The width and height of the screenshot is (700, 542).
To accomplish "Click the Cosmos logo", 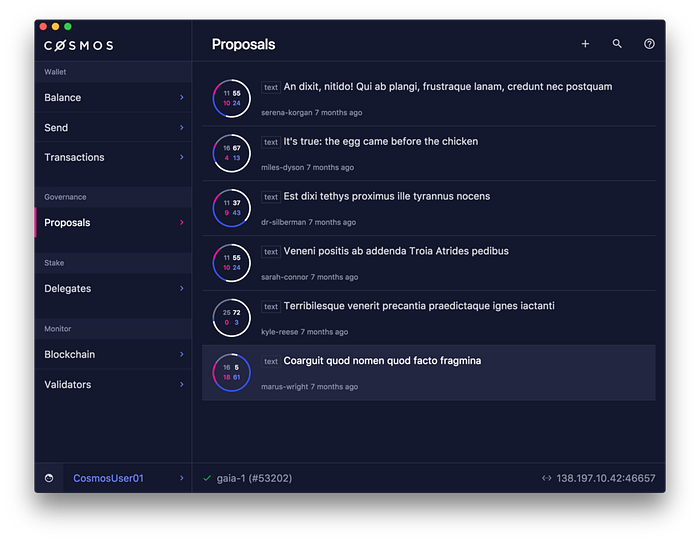I will (79, 46).
